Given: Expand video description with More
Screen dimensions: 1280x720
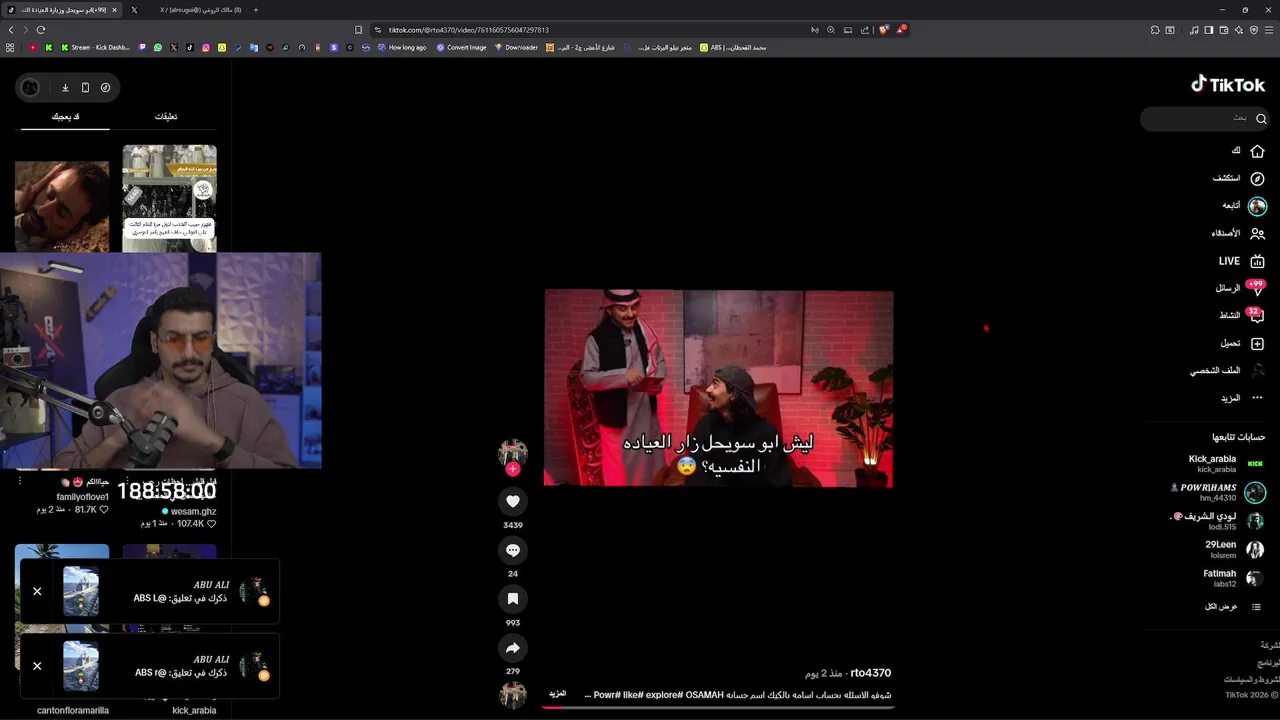Looking at the screenshot, I should pyautogui.click(x=558, y=694).
